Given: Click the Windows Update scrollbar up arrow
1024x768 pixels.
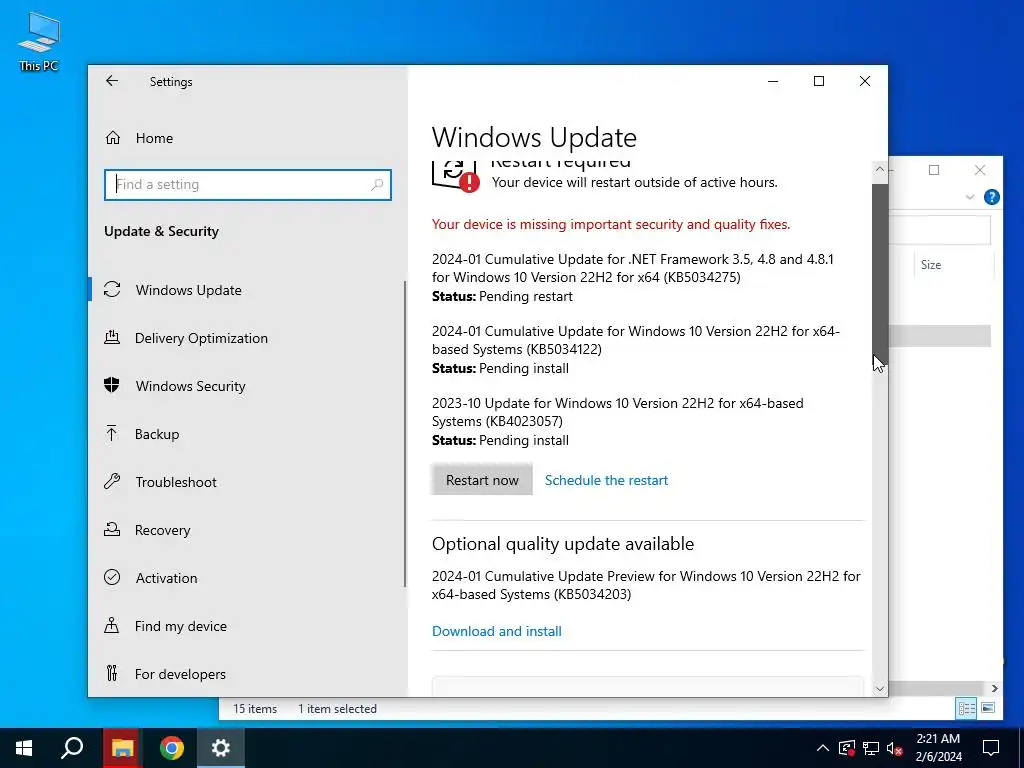Looking at the screenshot, I should coord(880,169).
